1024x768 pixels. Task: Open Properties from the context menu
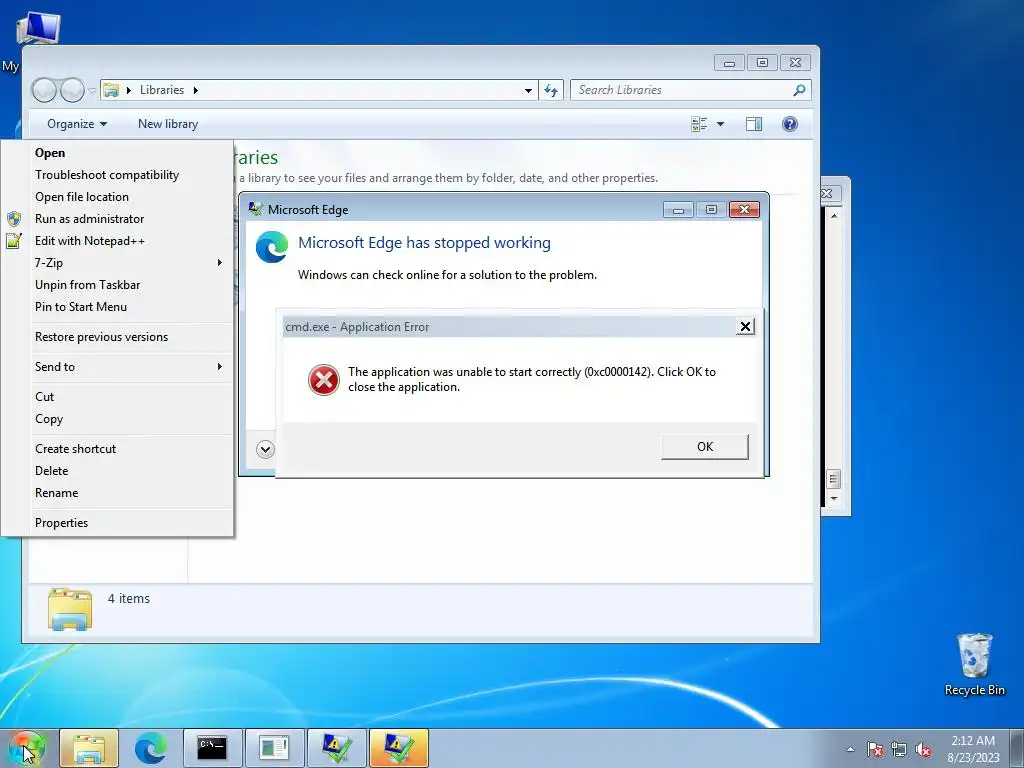click(118, 523)
